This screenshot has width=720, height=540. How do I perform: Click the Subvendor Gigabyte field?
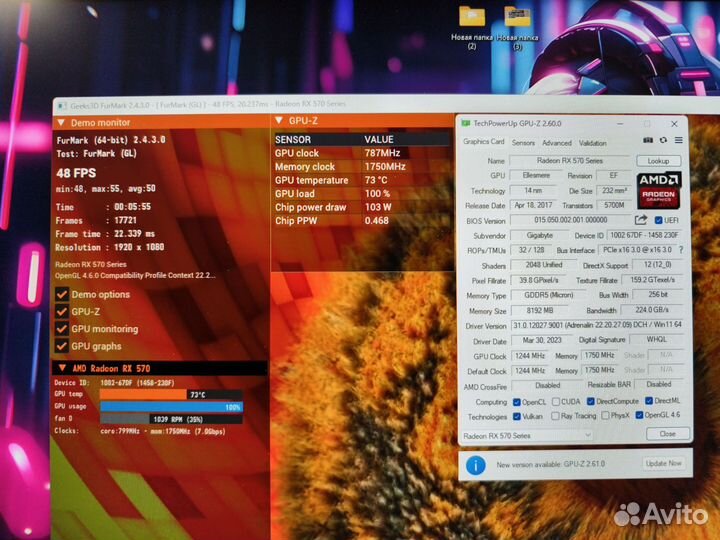pos(539,235)
